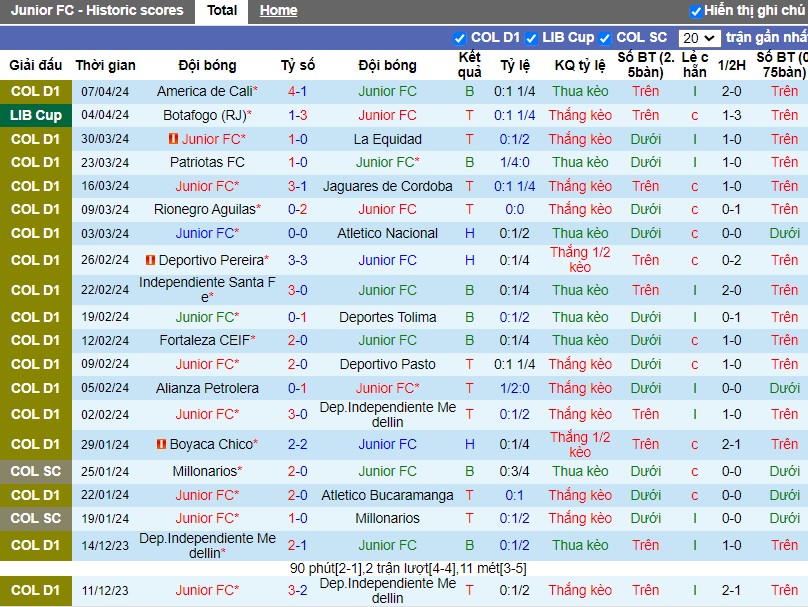Toggle the COL D1 league checkbox
This screenshot has width=808, height=607.
coord(460,38)
